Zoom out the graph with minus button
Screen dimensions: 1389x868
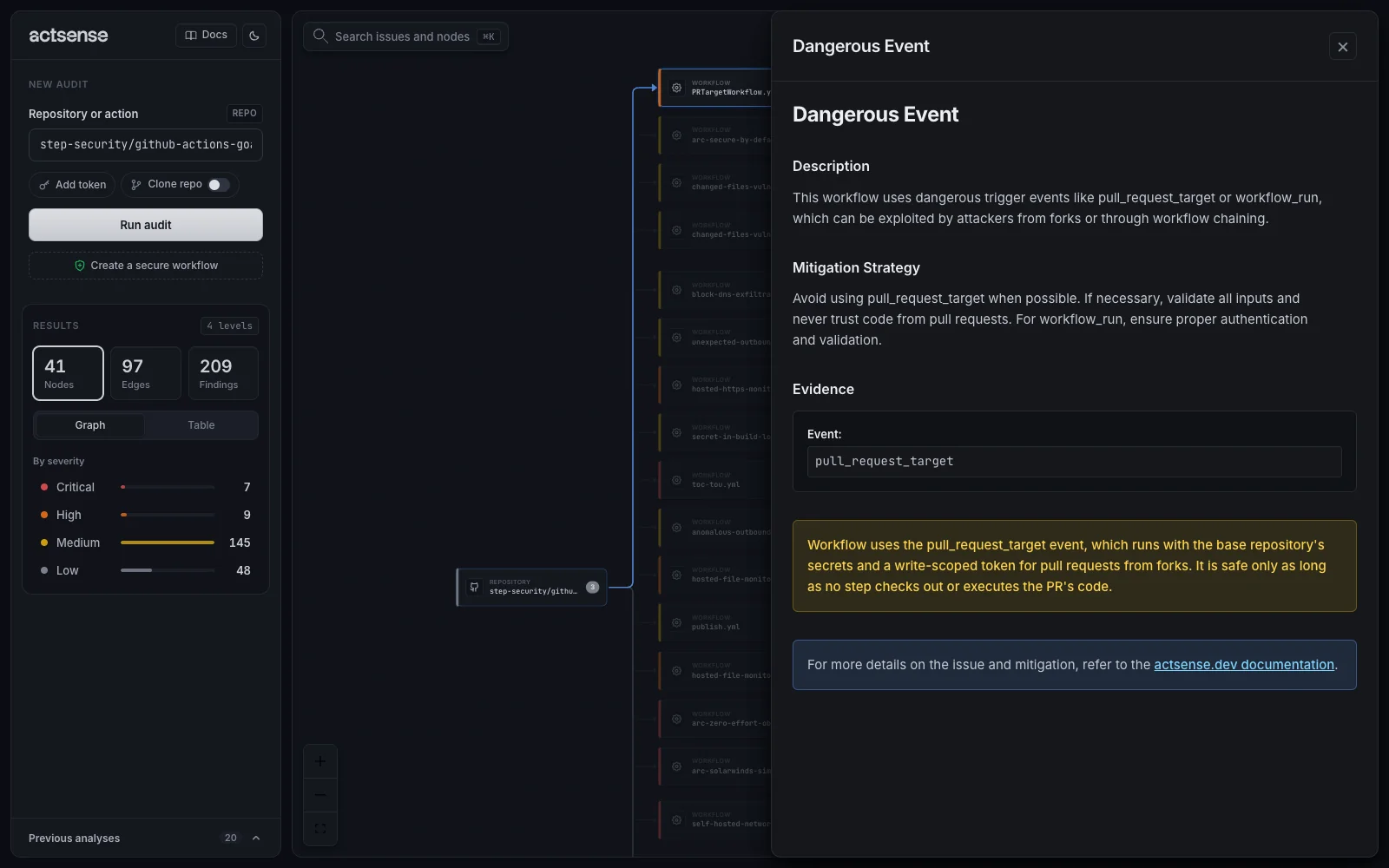[x=319, y=795]
